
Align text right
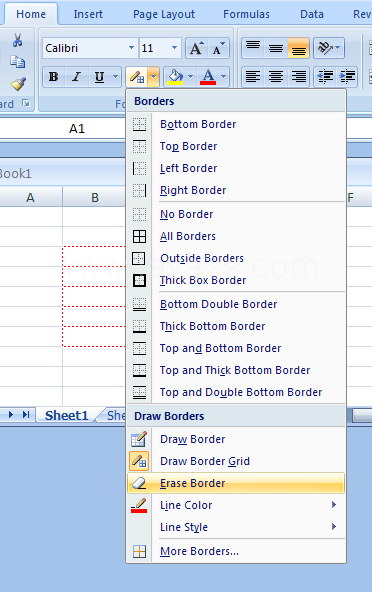(x=298, y=77)
